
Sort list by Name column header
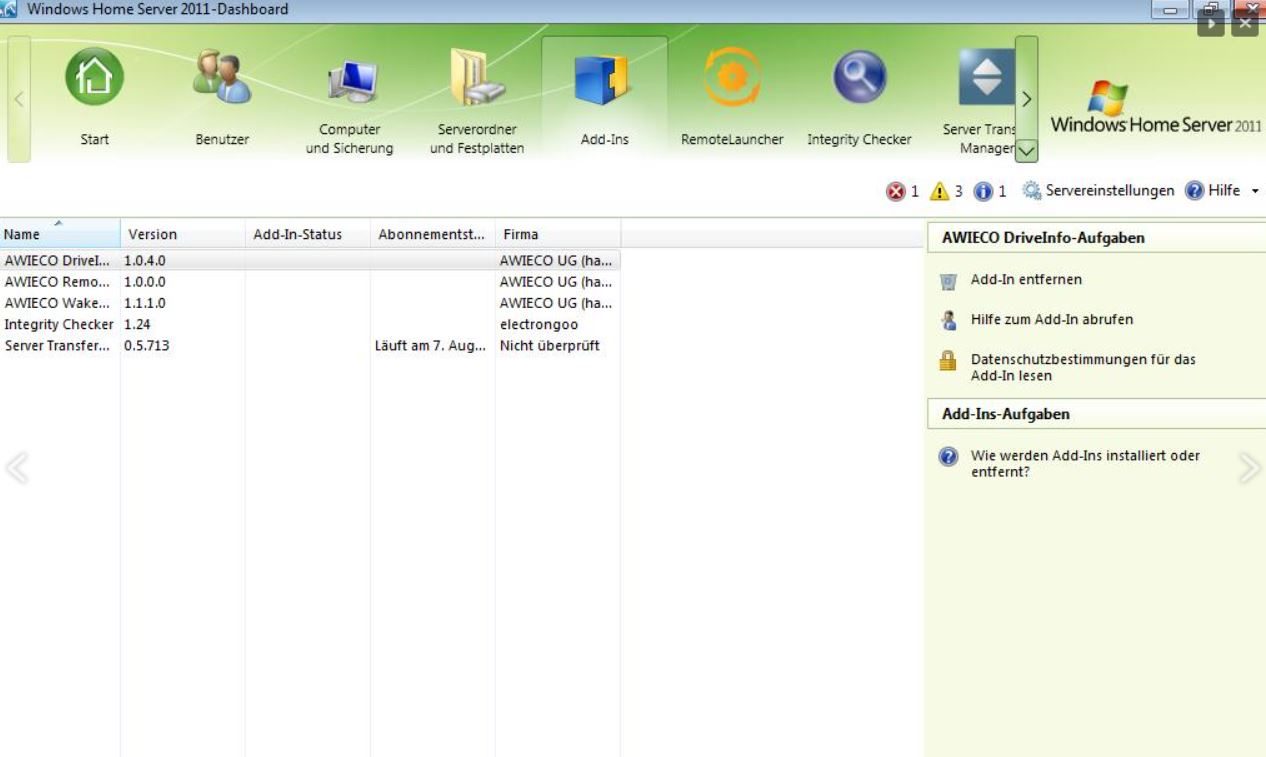[x=60, y=234]
